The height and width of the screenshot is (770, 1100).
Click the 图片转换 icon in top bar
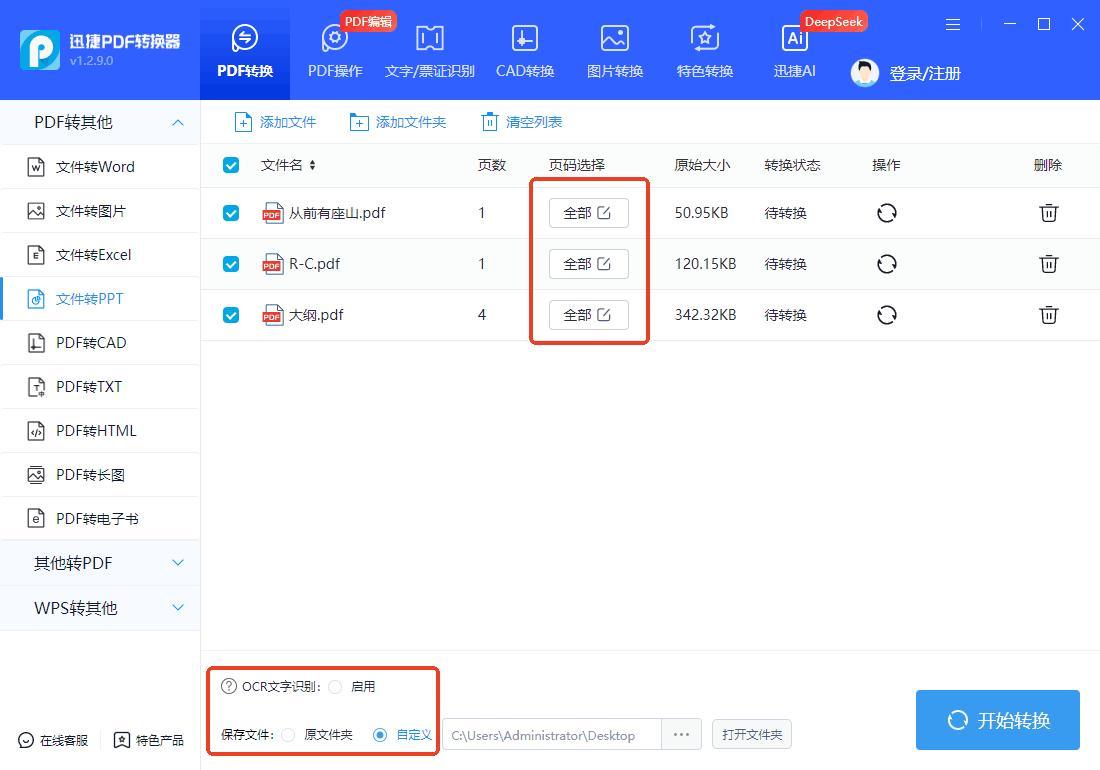(x=614, y=40)
